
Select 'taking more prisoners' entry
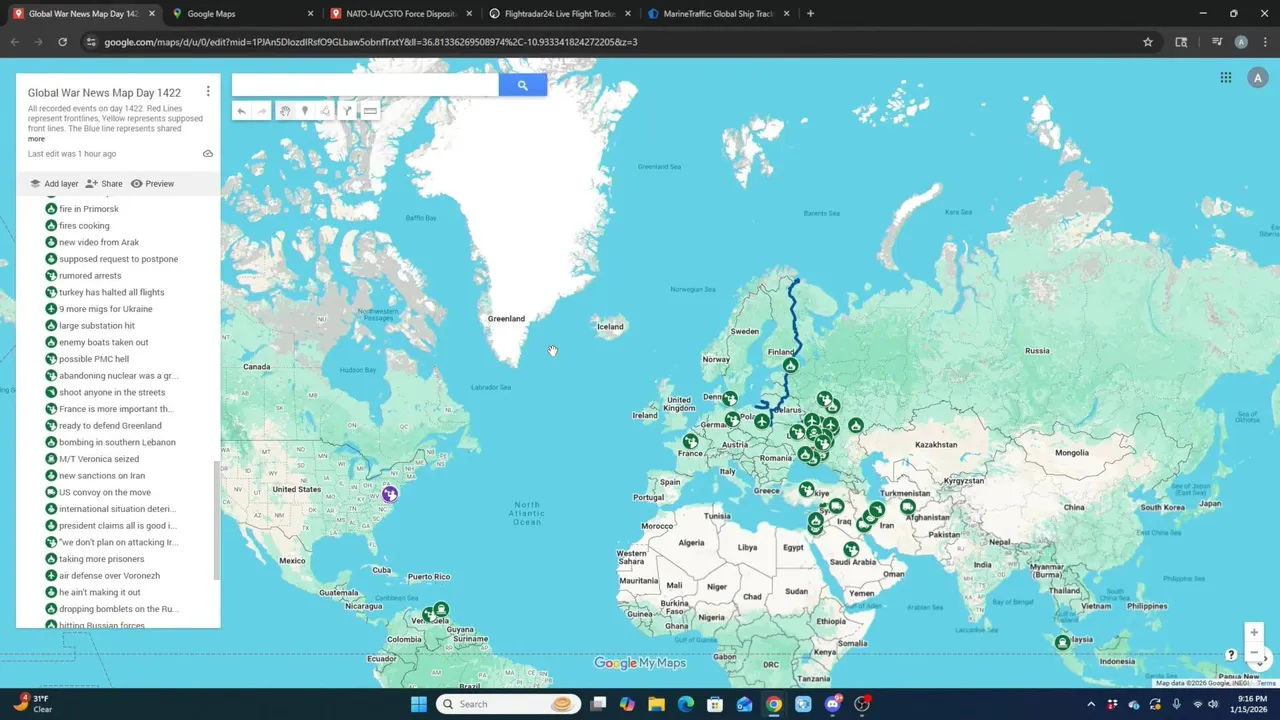click(101, 559)
